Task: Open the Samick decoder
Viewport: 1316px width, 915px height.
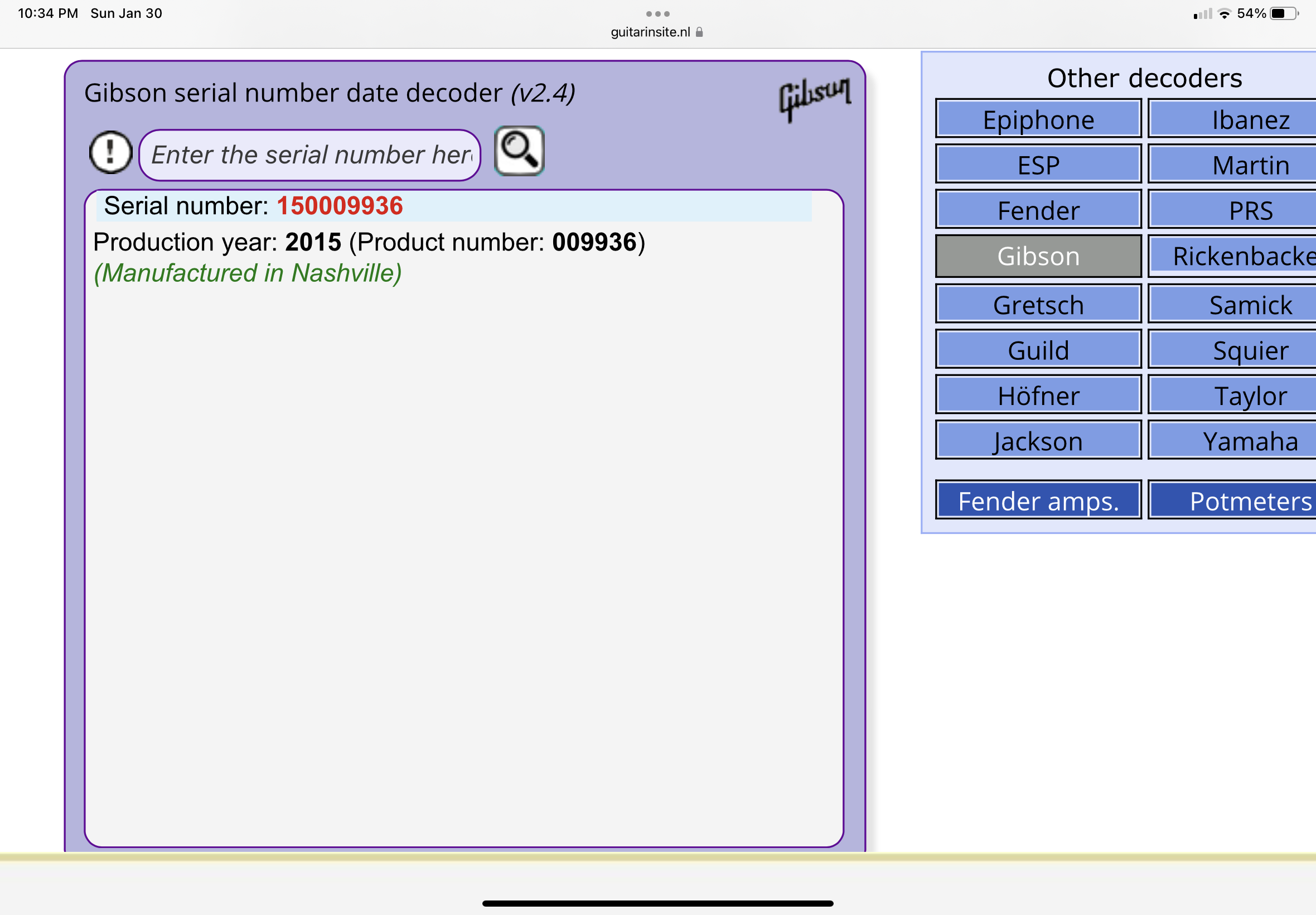Action: pyautogui.click(x=1232, y=304)
